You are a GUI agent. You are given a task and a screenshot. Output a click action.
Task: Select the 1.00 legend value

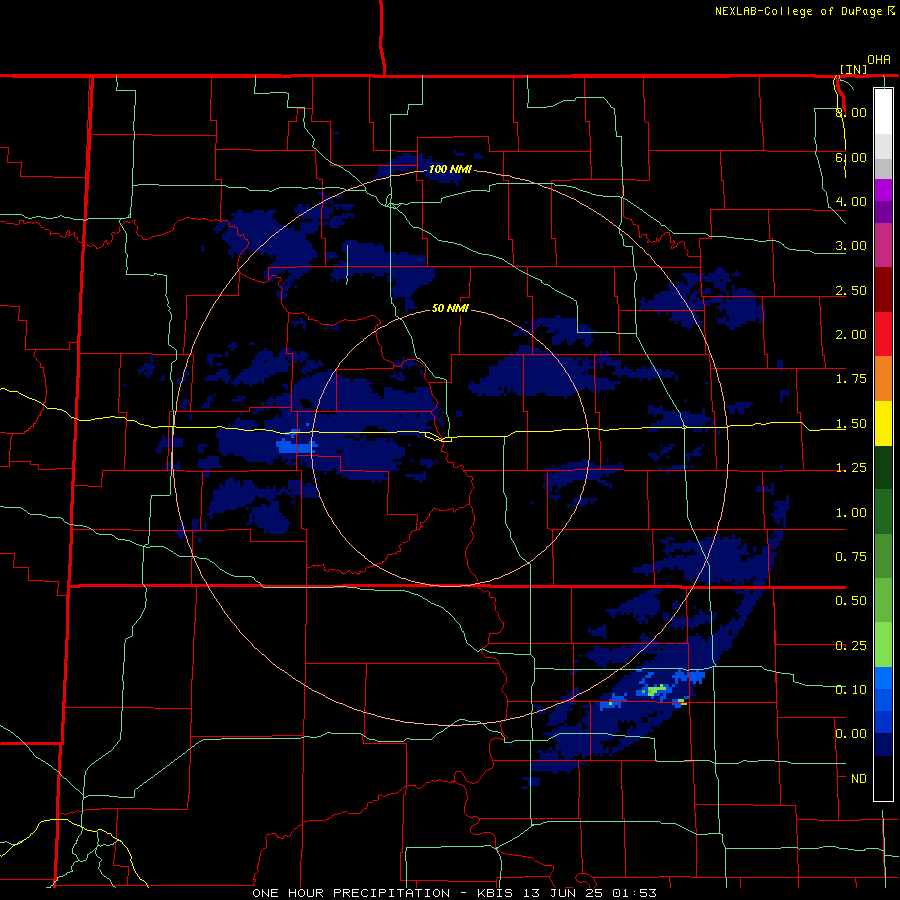click(851, 513)
